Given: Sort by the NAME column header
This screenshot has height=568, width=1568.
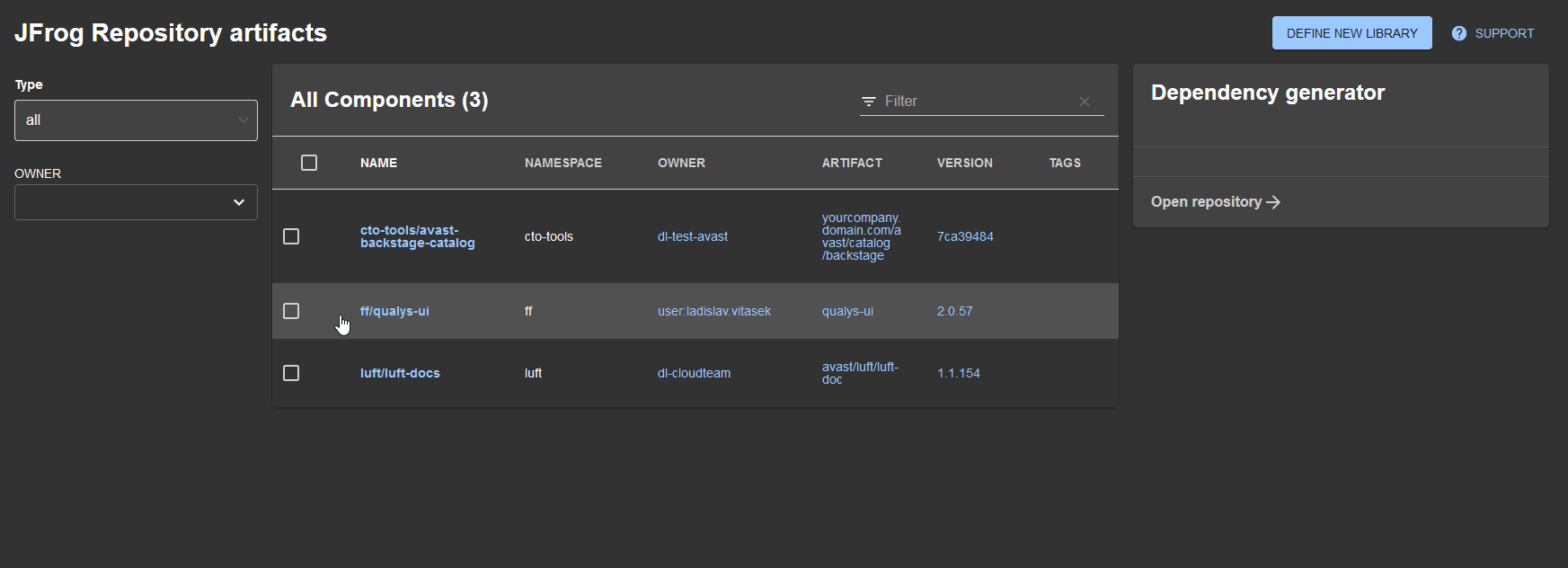Looking at the screenshot, I should pyautogui.click(x=378, y=163).
